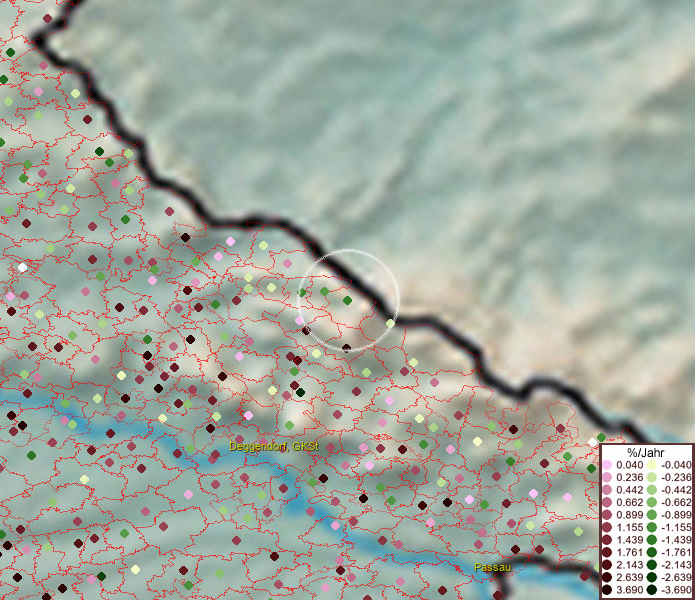Image resolution: width=695 pixels, height=600 pixels.
Task: Click the blackish-green point north of Deggendorf label
Action: pos(301,392)
